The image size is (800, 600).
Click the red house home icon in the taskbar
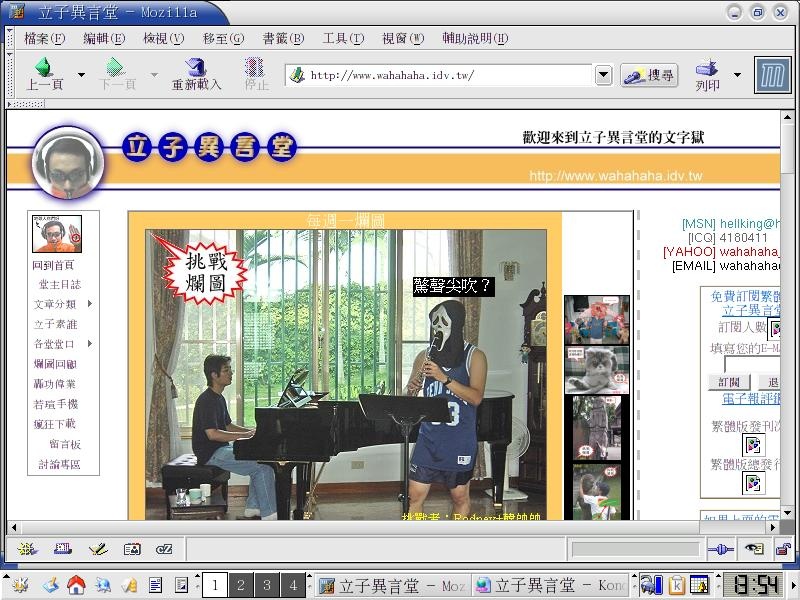coord(76,585)
